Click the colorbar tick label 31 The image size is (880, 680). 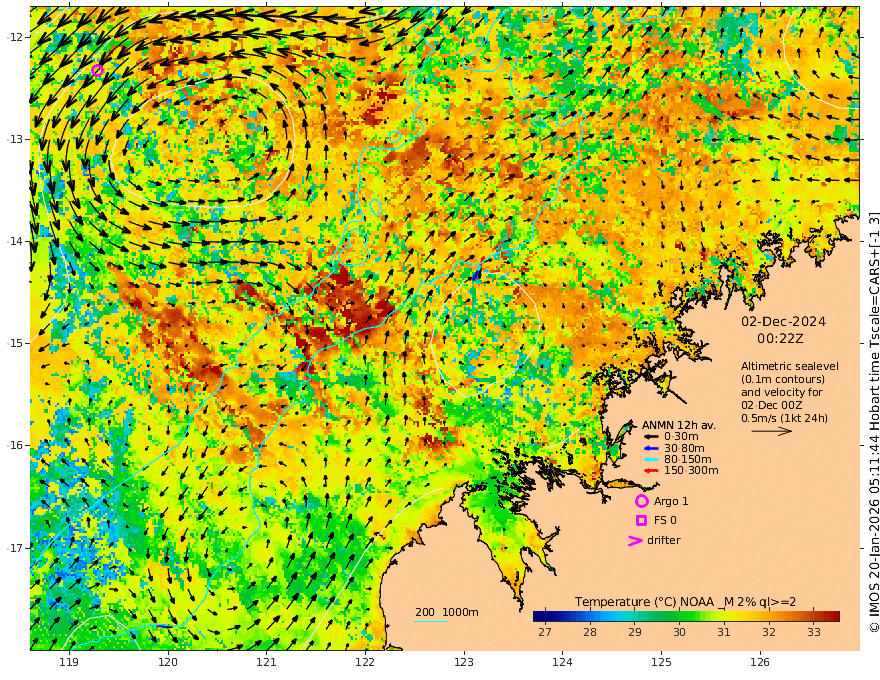tap(724, 632)
